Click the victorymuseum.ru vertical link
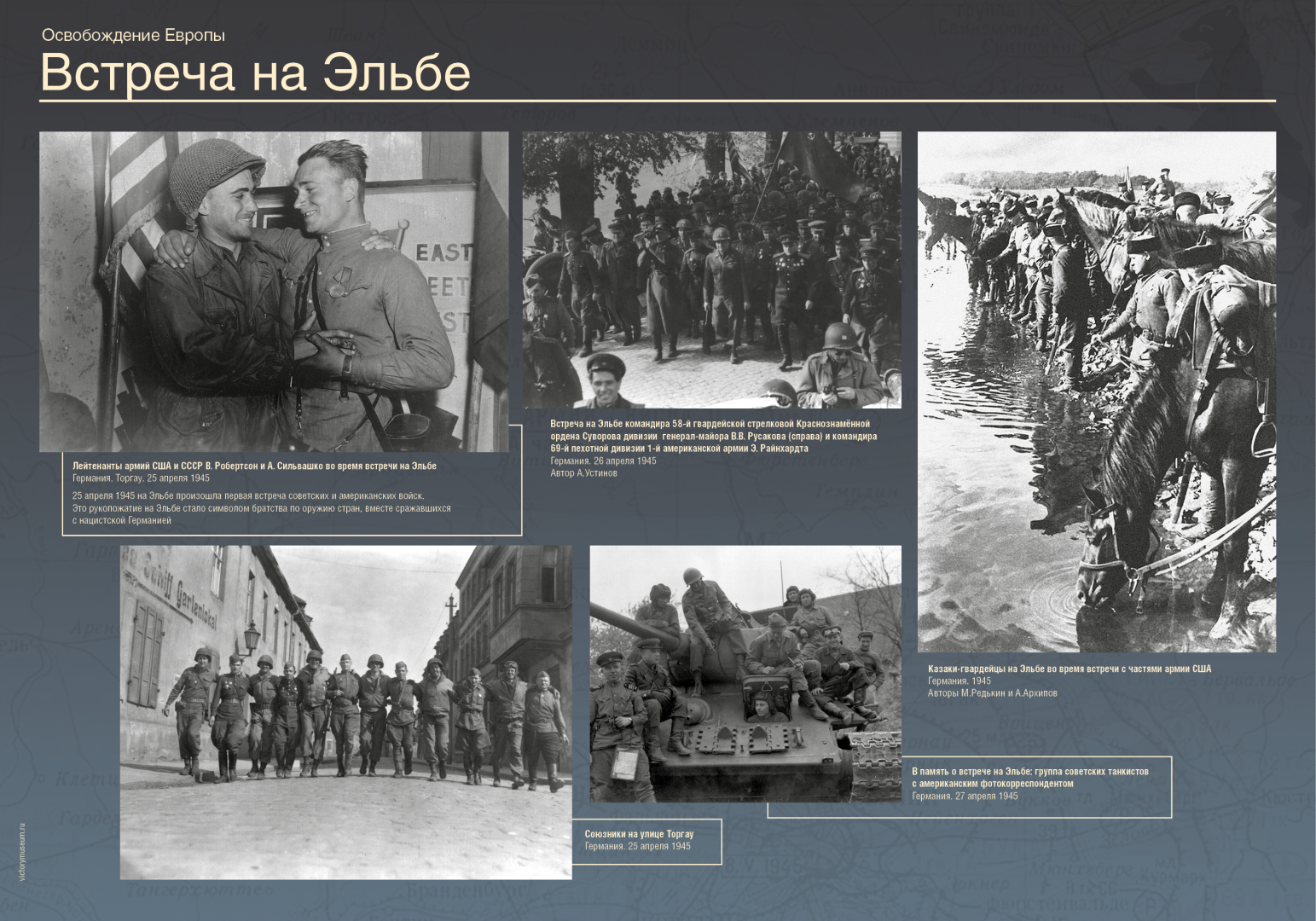 click(22, 852)
